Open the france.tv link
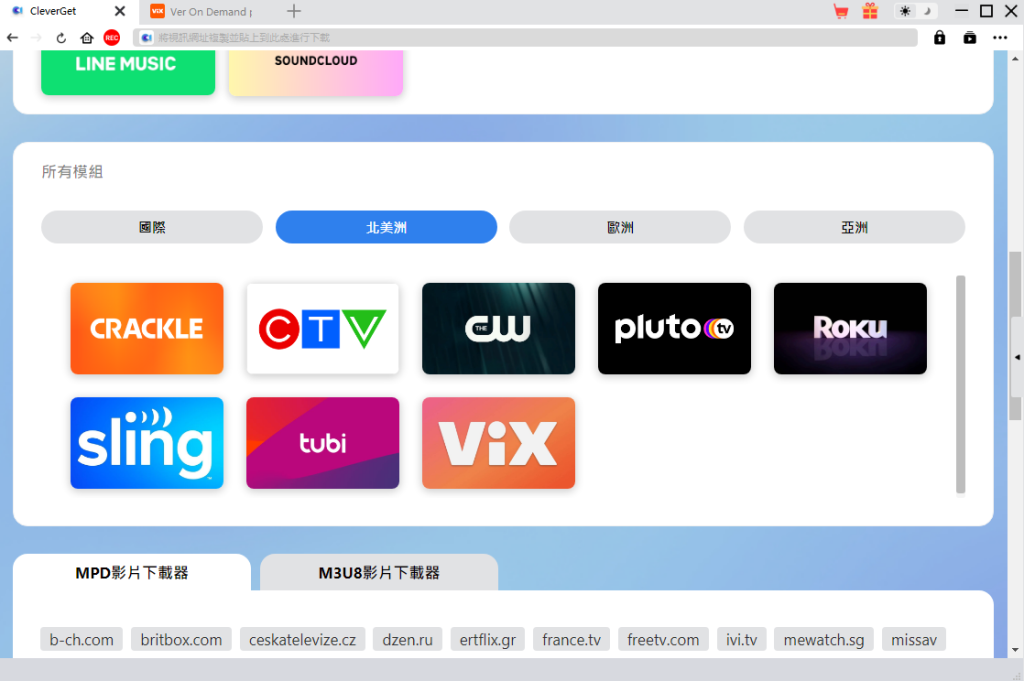Screen dimensions: 1024x681 click(571, 639)
